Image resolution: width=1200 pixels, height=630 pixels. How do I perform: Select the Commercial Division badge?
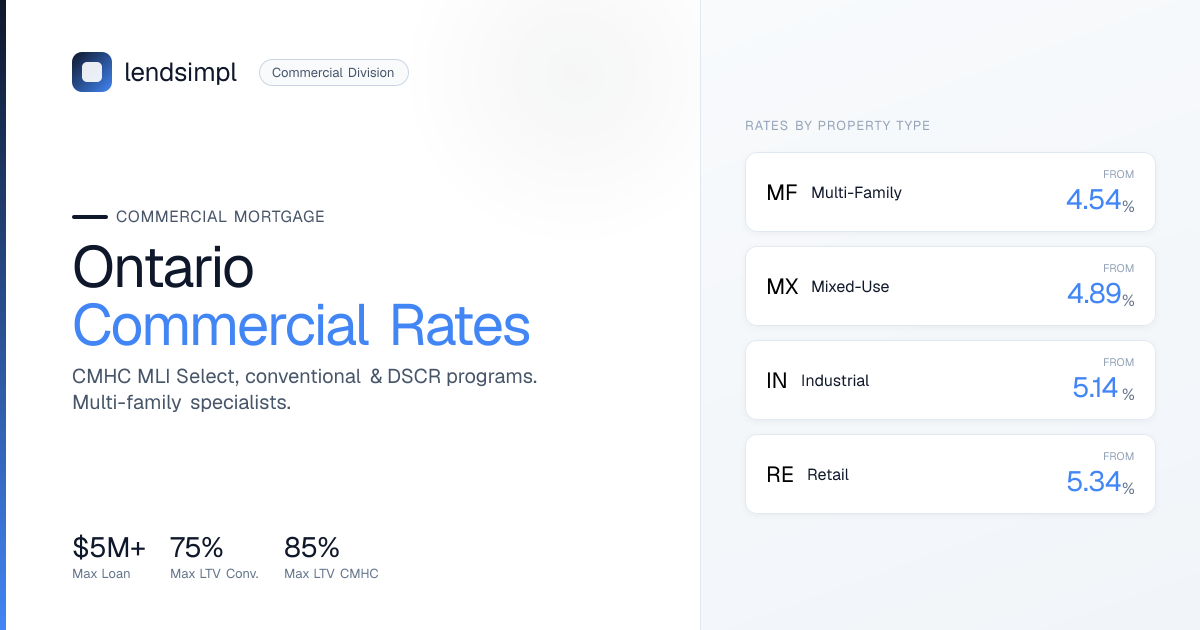[x=334, y=72]
